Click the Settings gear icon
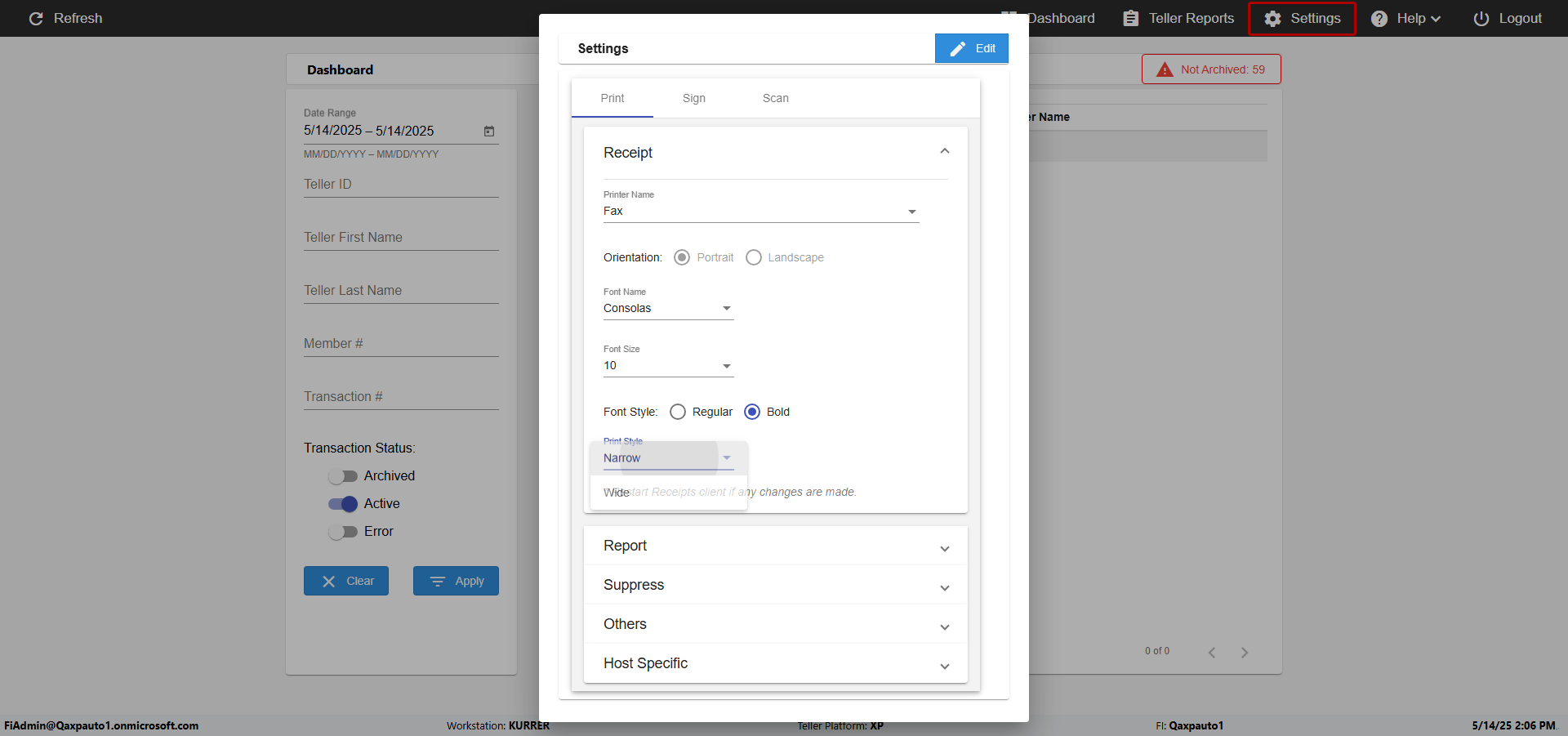Screen dimensions: 1568x736 pyautogui.click(x=1272, y=18)
